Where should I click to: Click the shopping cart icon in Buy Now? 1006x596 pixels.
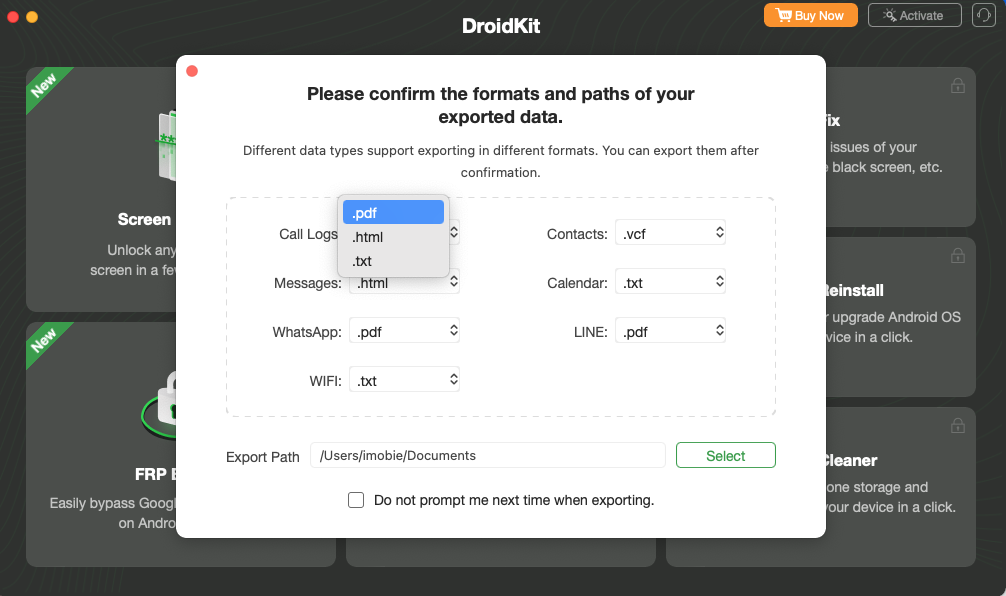tap(784, 15)
